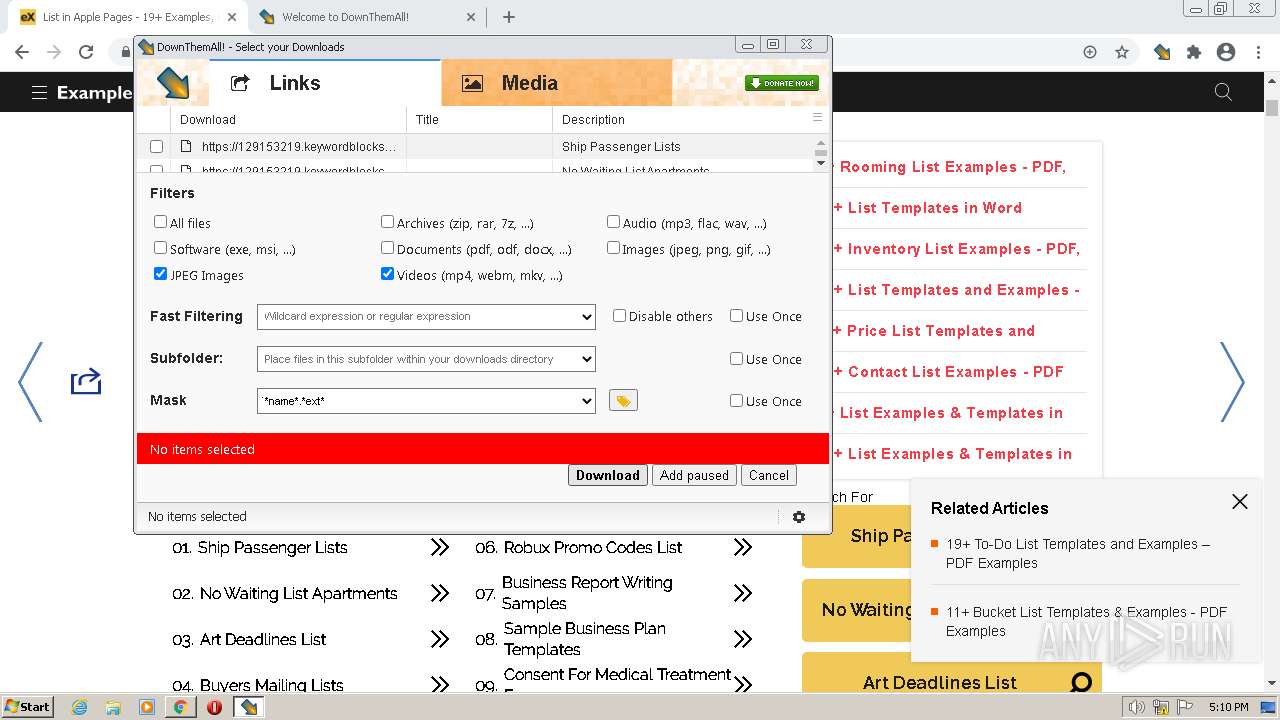Screen dimensions: 1280x720
Task: Check the Disable others option
Action: click(x=619, y=316)
